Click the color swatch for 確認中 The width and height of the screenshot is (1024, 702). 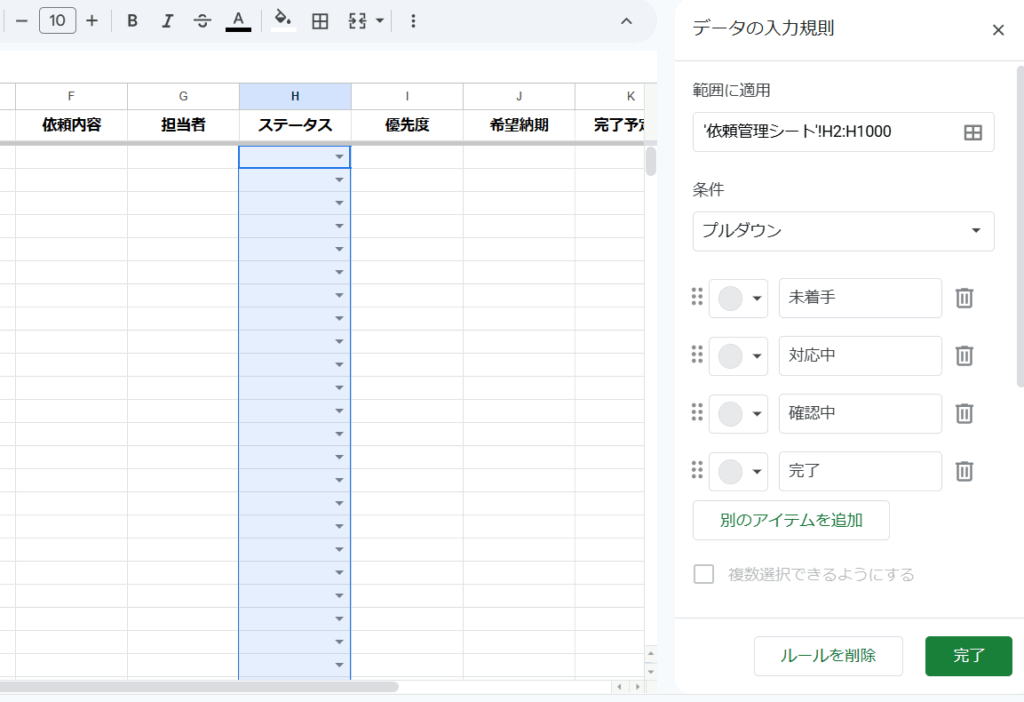coord(731,414)
